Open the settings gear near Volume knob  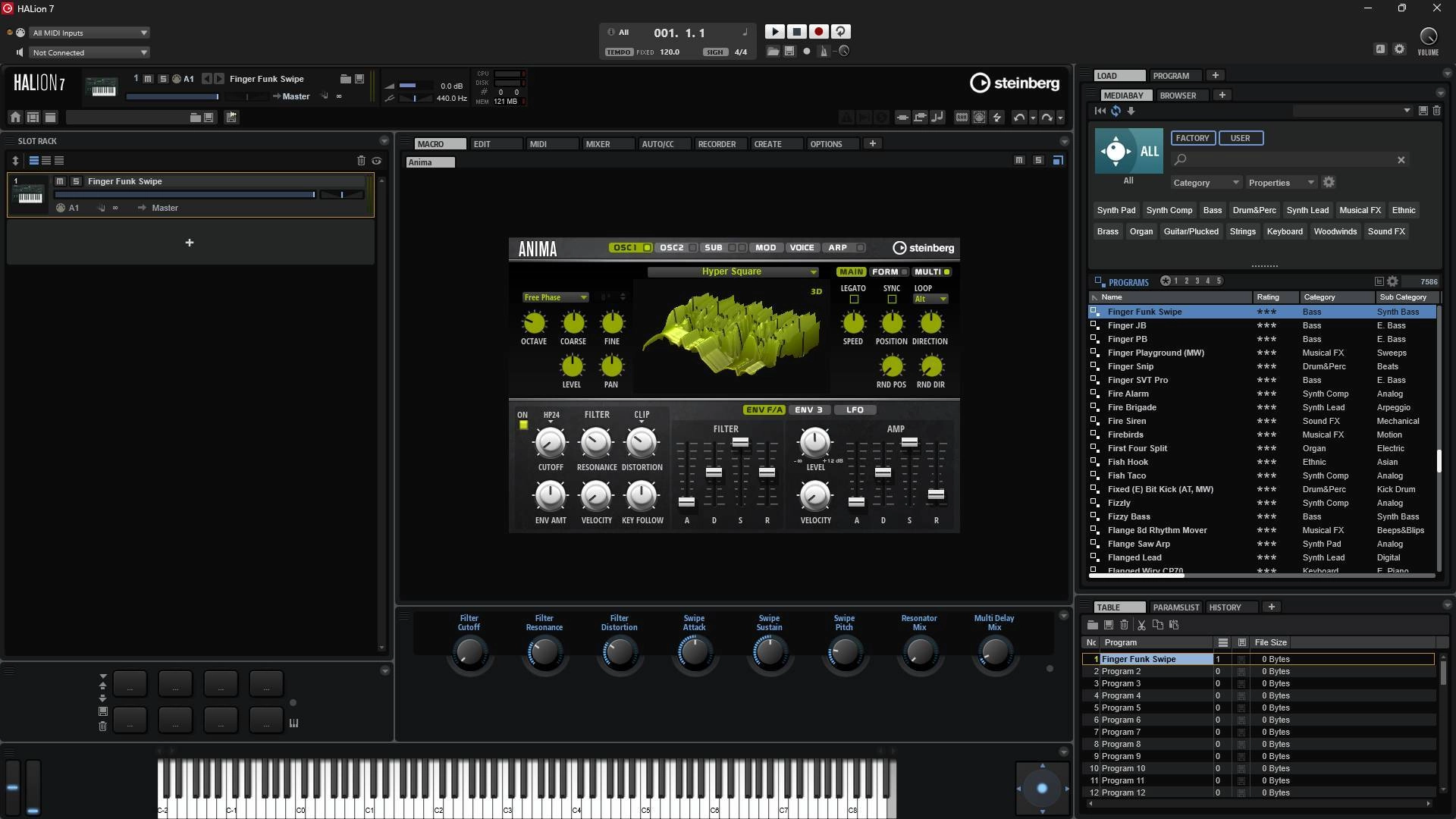click(1400, 49)
